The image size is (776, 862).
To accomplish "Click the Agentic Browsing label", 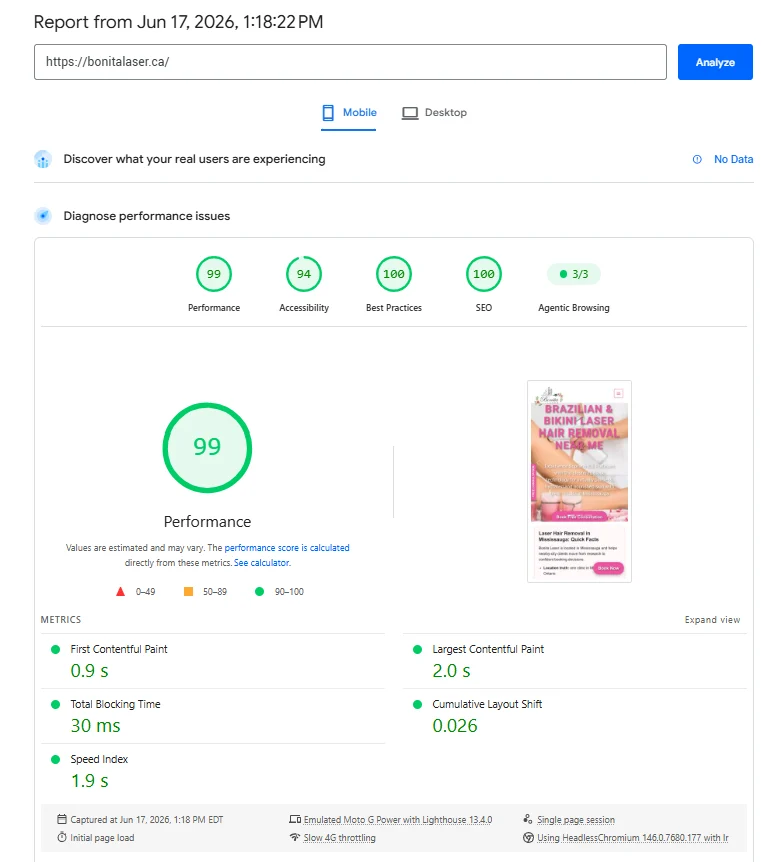I will click(574, 308).
